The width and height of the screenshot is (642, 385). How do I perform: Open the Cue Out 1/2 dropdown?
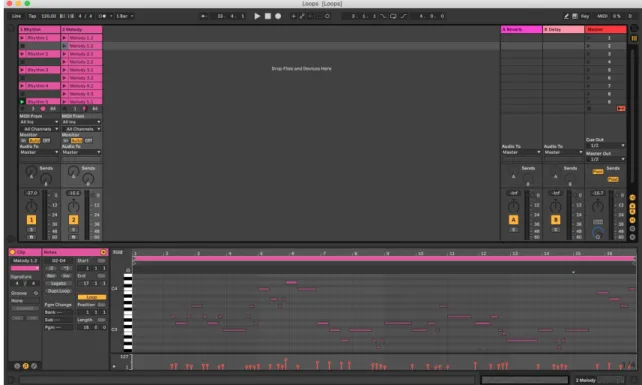[606, 146]
